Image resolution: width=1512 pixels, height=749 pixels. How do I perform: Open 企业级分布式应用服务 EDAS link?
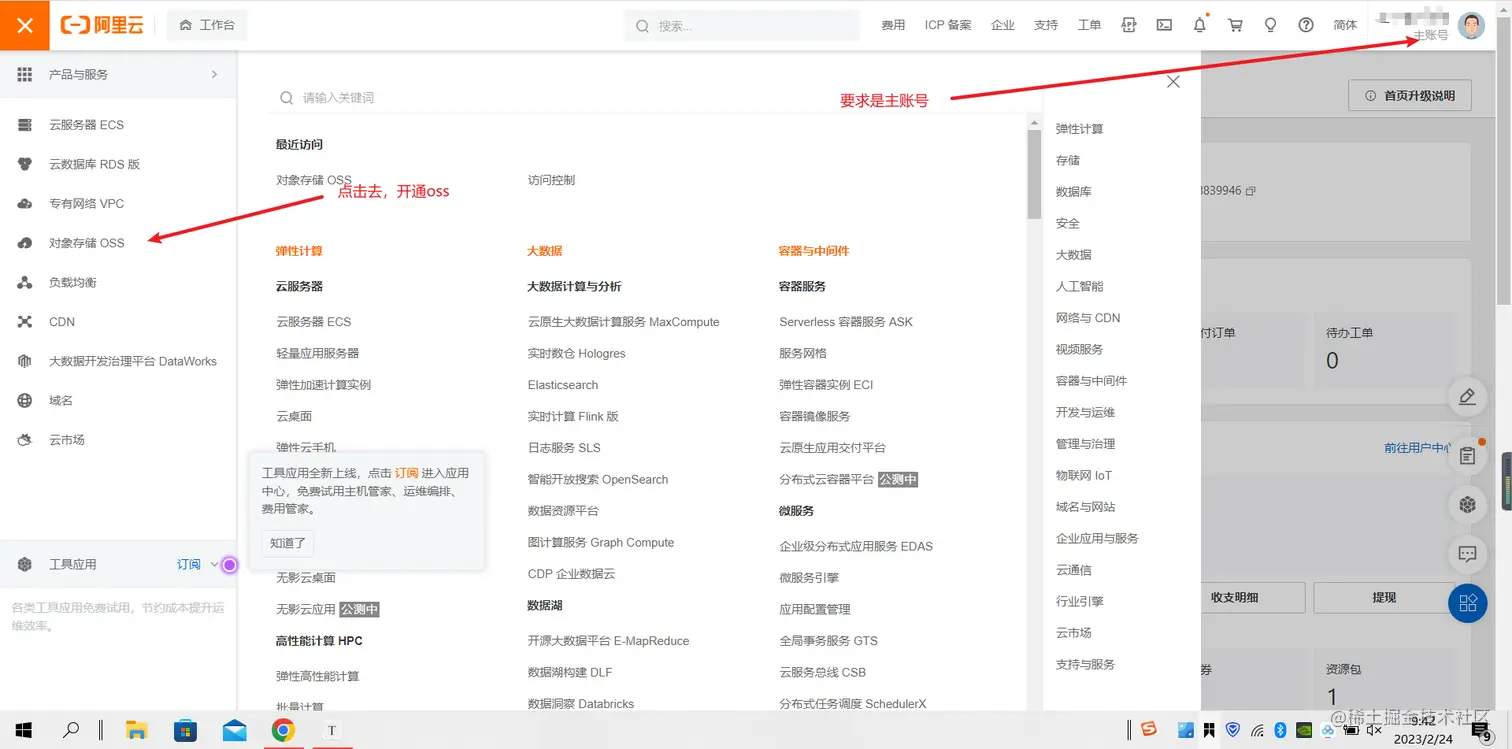point(856,546)
